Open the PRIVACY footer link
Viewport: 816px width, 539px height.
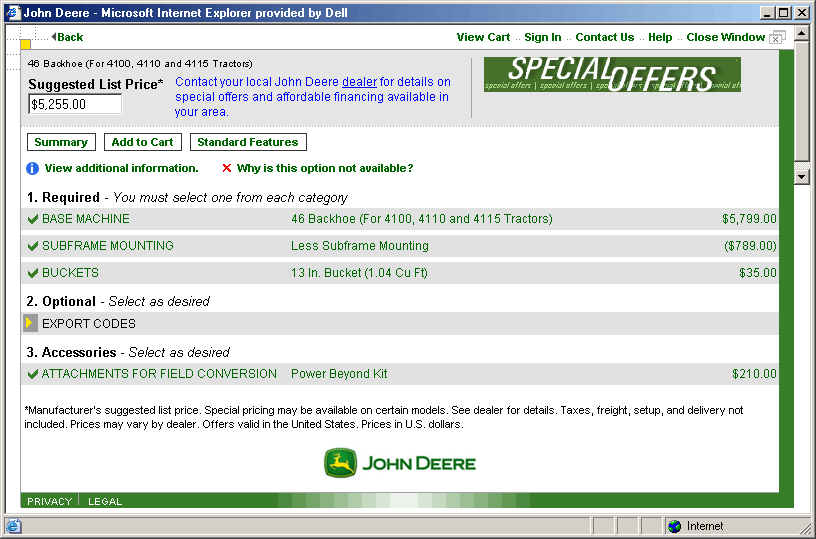pyautogui.click(x=49, y=502)
